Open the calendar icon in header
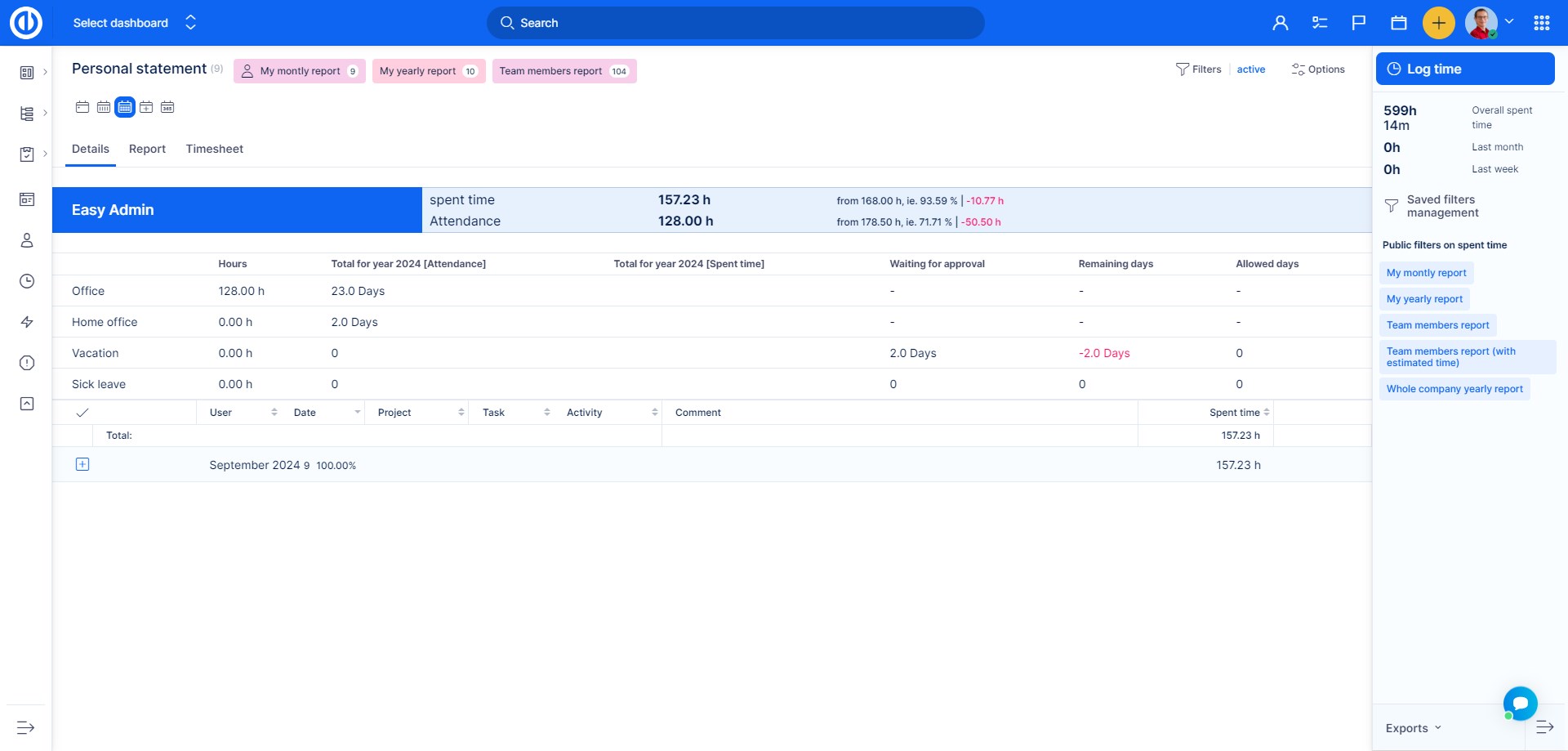1568x751 pixels. 1399,23
